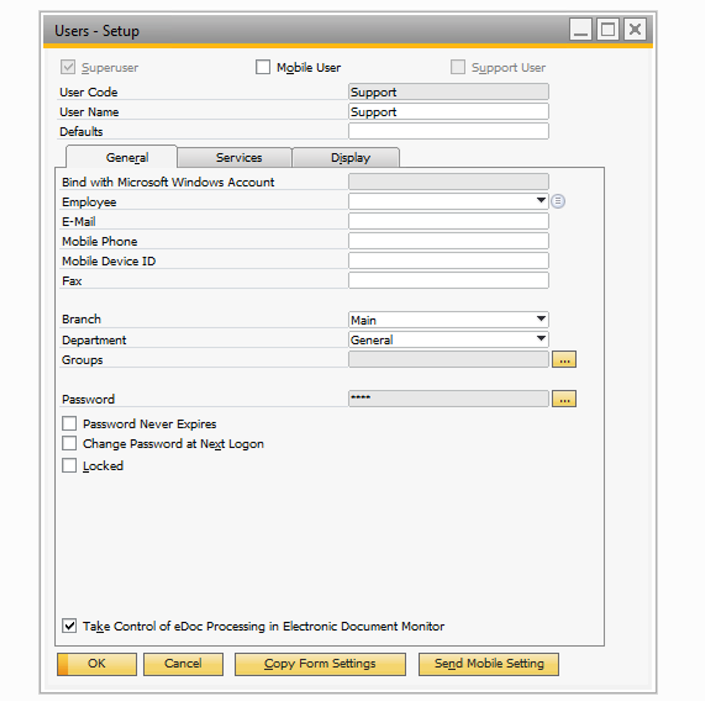Click the Users - Setup title text

(97, 31)
